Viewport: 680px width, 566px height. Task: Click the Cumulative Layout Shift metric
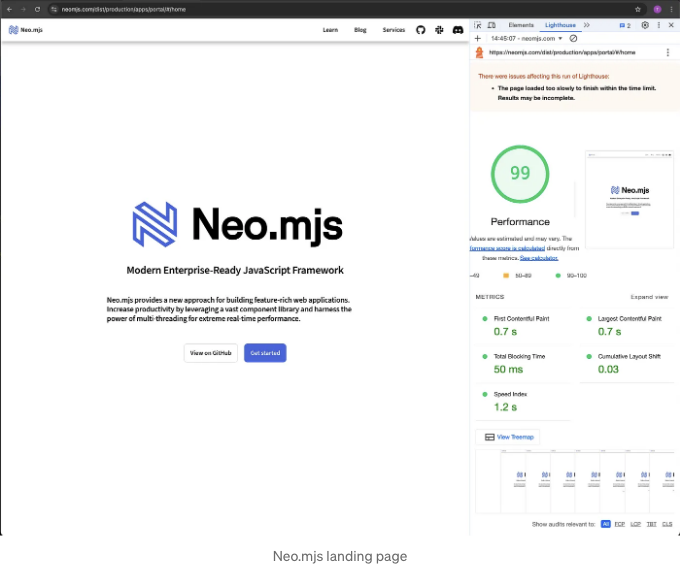(x=627, y=363)
